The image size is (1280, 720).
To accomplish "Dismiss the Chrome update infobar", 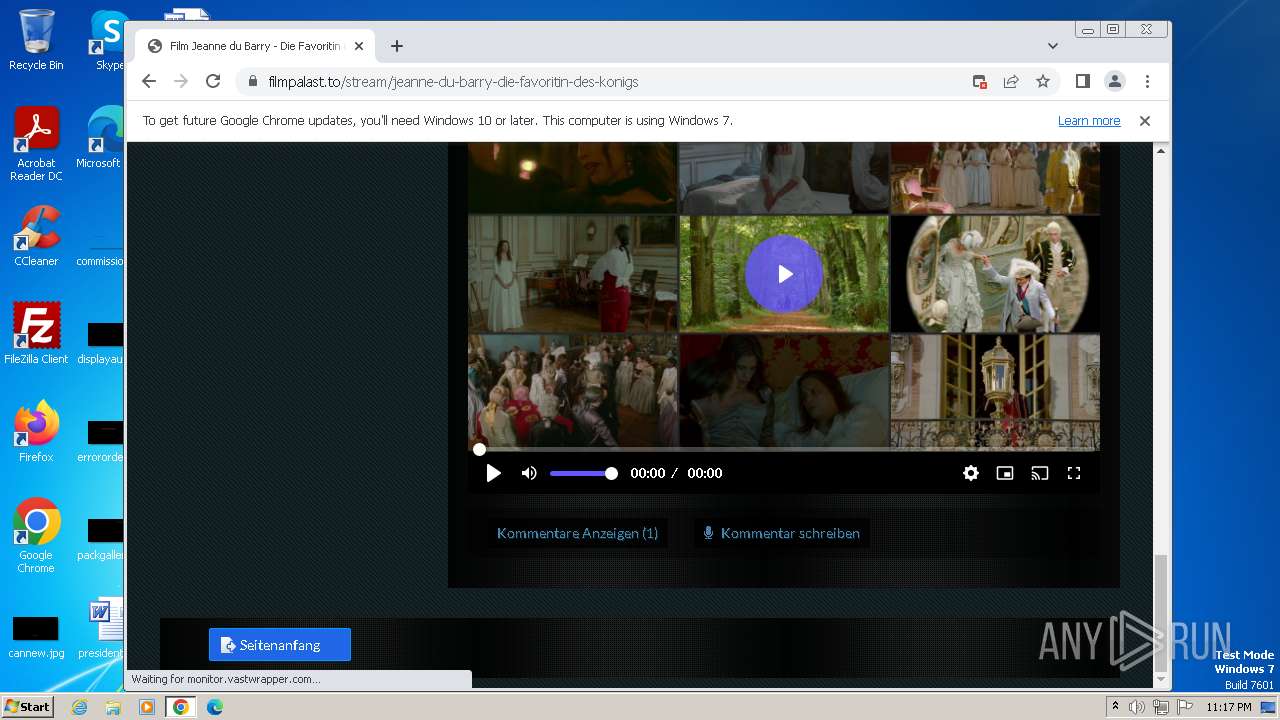I will click(x=1145, y=121).
